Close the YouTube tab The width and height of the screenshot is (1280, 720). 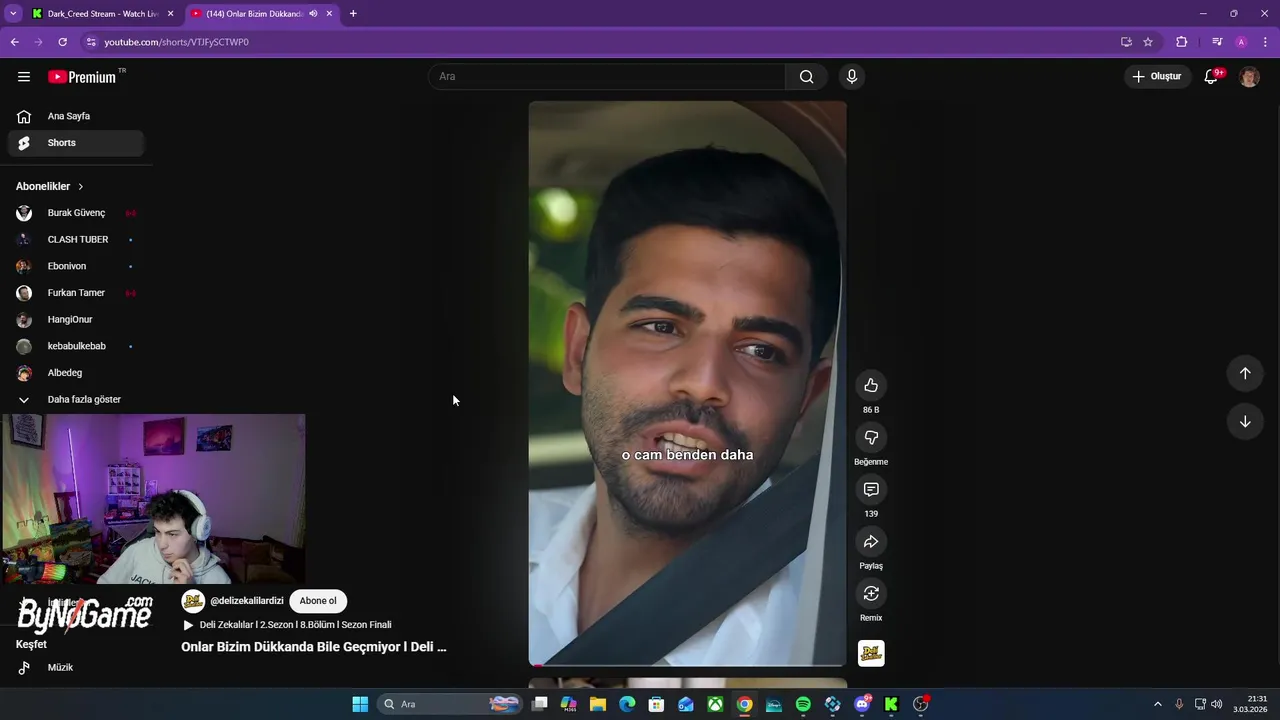329,14
